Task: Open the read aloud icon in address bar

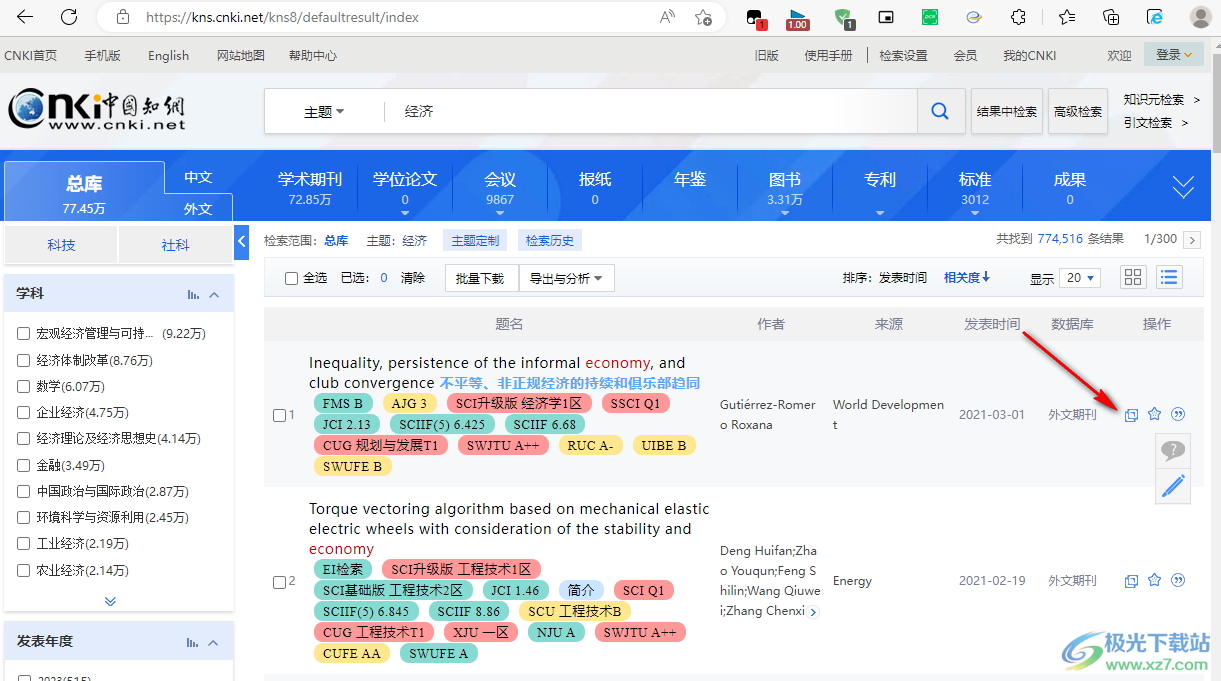Action: pos(667,17)
